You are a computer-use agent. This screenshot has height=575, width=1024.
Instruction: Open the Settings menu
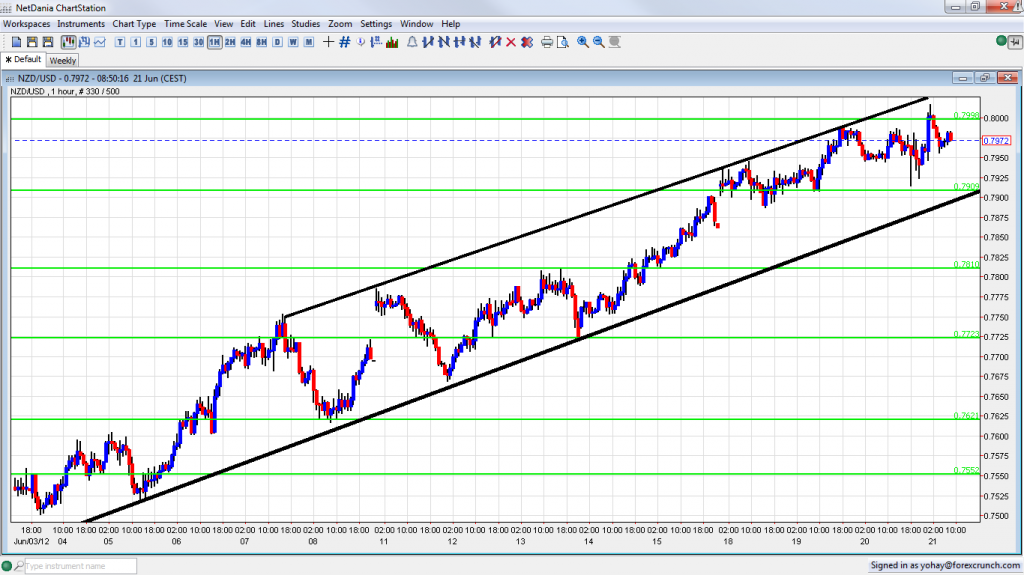coord(376,24)
